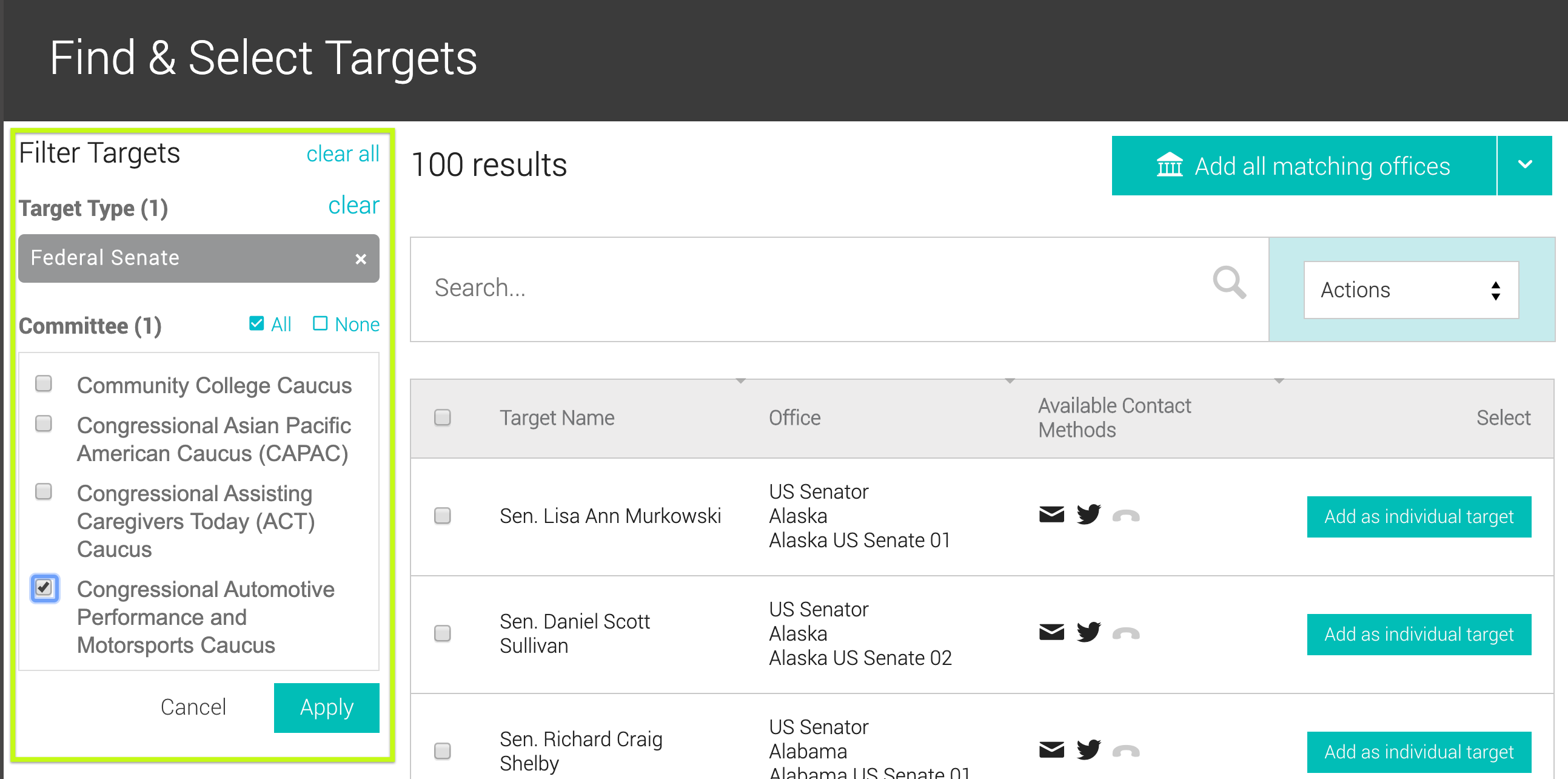
Task: Click Available Contact Methods column header
Action: click(1114, 418)
